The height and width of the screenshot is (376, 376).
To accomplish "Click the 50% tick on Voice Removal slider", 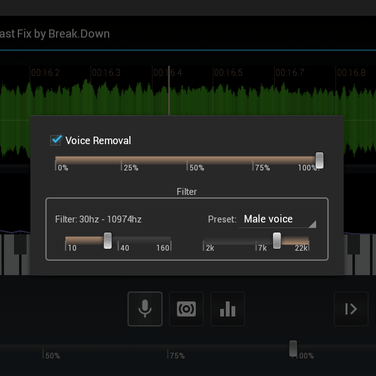I will [196, 167].
